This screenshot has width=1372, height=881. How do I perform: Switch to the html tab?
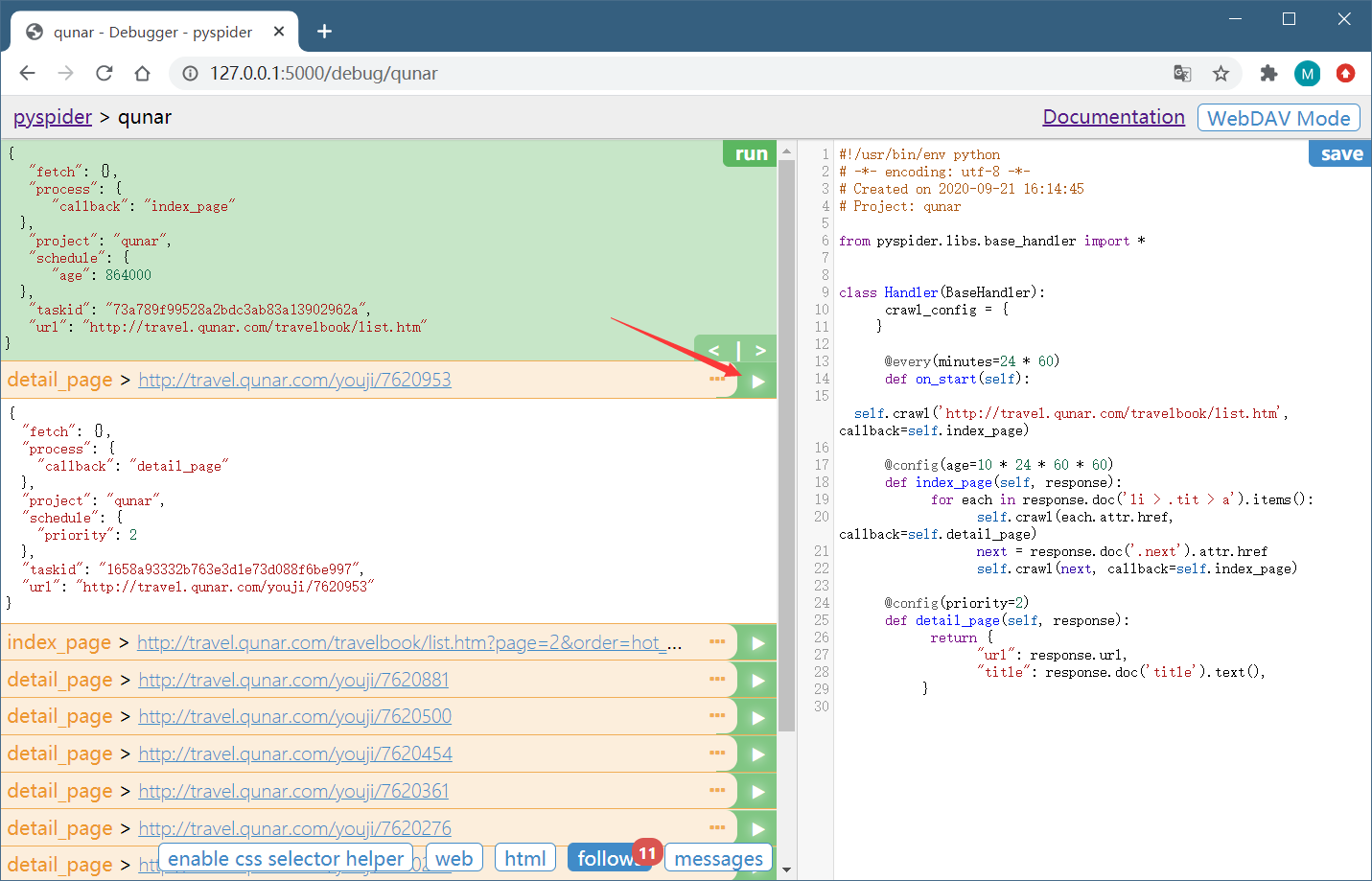point(524,858)
